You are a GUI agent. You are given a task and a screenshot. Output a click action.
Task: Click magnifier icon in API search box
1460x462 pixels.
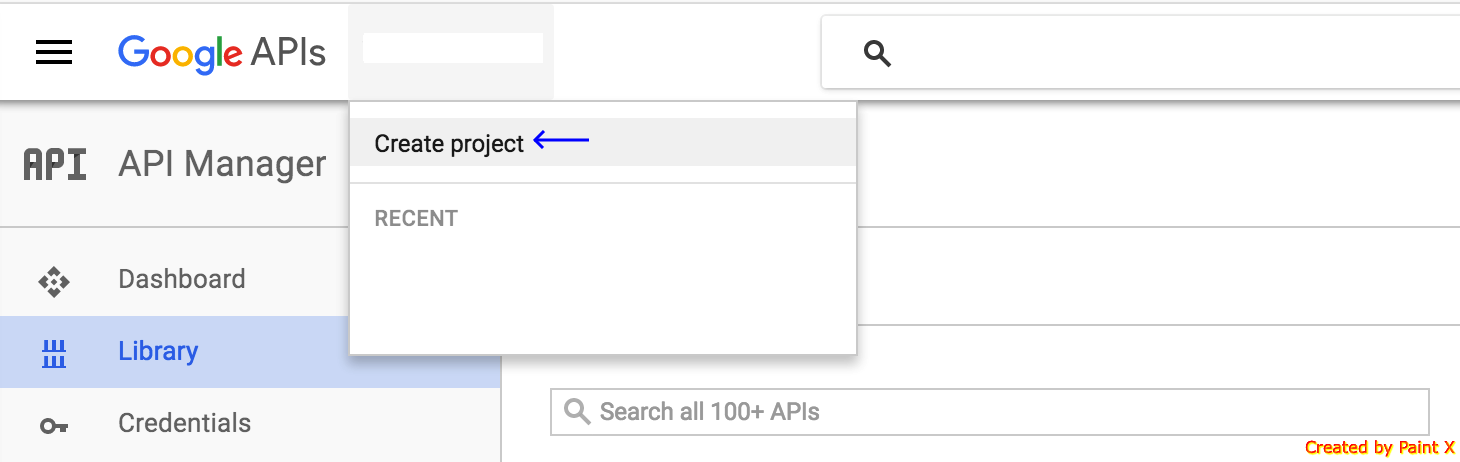(577, 411)
